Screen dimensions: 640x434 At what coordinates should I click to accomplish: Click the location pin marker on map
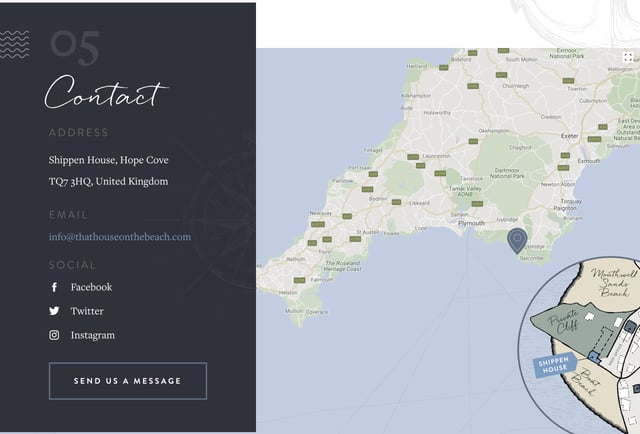(x=516, y=240)
